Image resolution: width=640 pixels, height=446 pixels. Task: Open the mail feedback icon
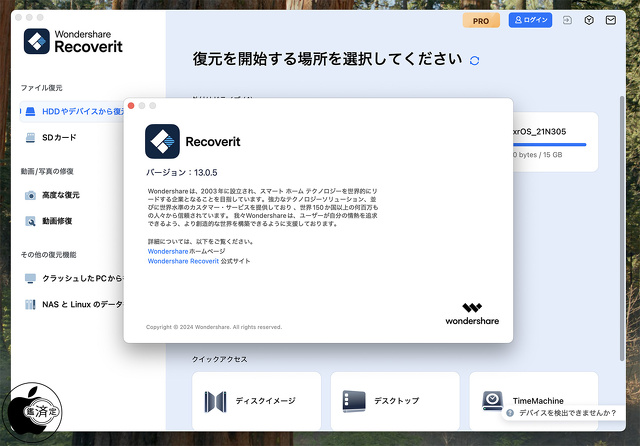click(x=611, y=20)
